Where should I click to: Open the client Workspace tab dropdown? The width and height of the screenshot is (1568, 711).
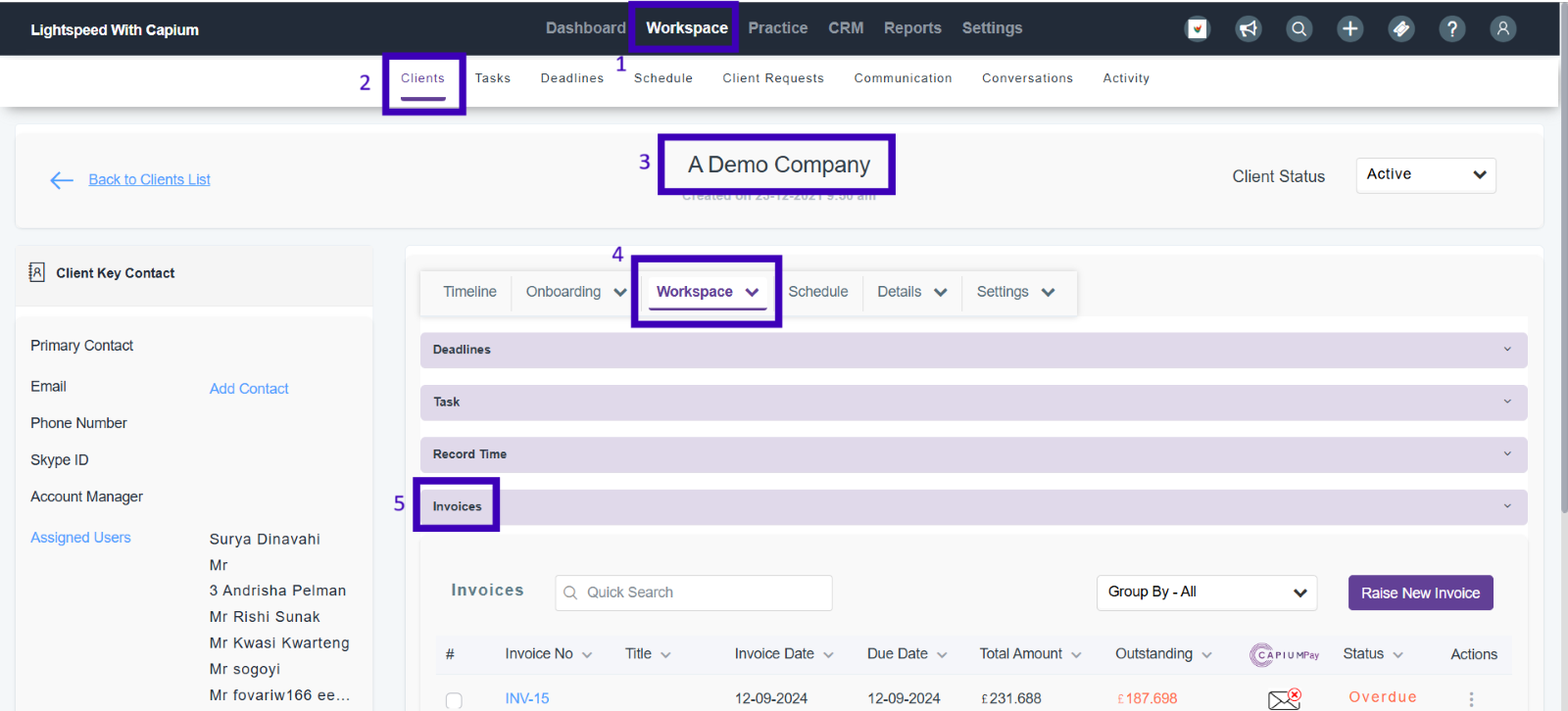tap(707, 292)
